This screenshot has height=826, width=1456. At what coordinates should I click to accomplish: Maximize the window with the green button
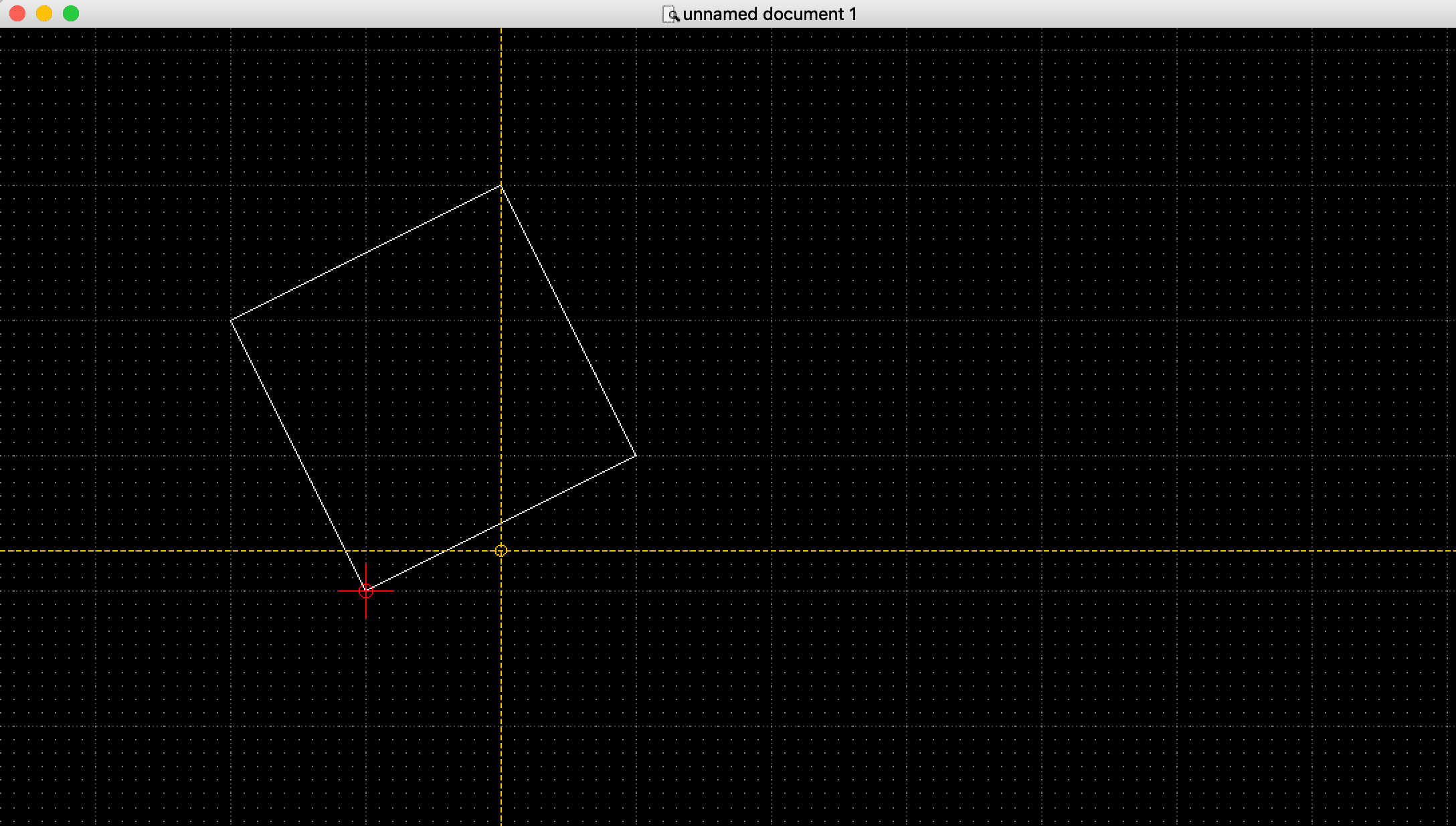coord(71,14)
